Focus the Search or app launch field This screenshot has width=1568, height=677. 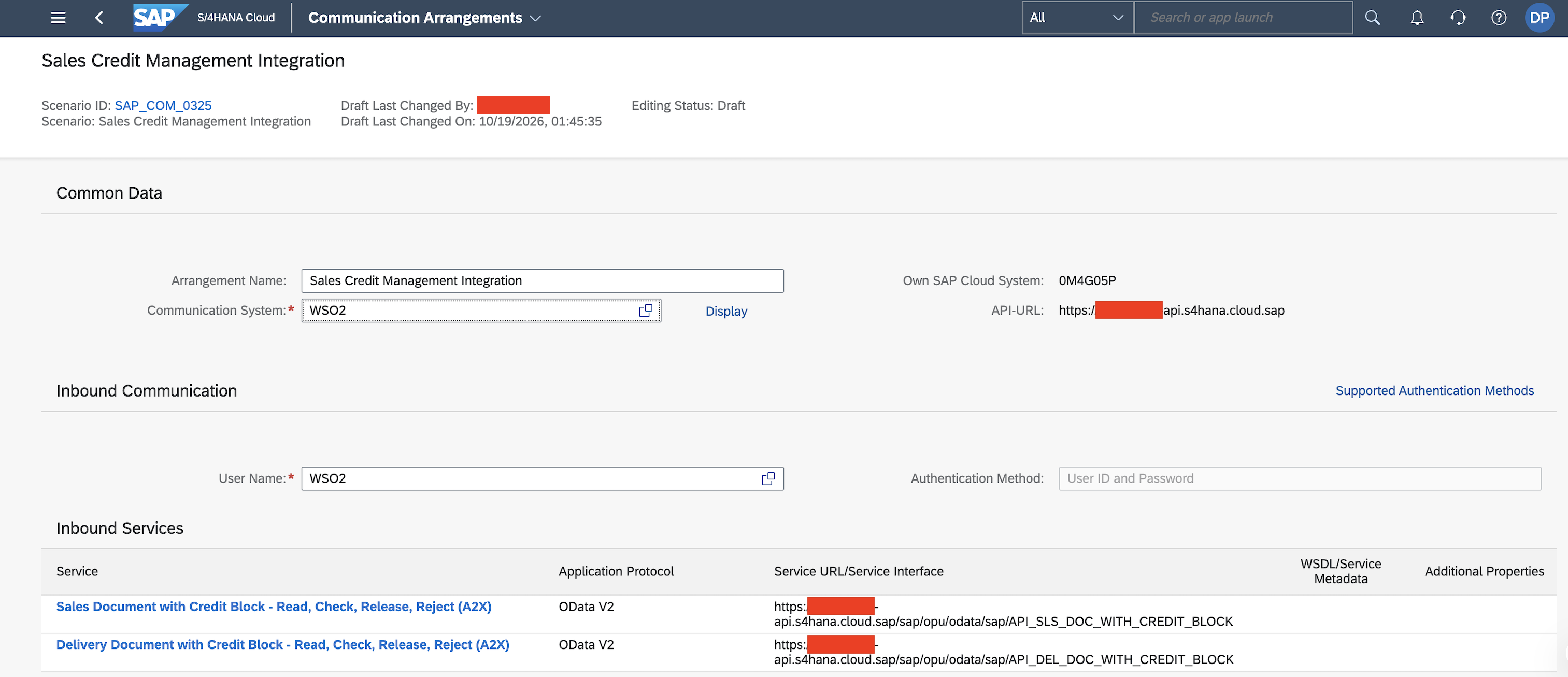[1243, 18]
